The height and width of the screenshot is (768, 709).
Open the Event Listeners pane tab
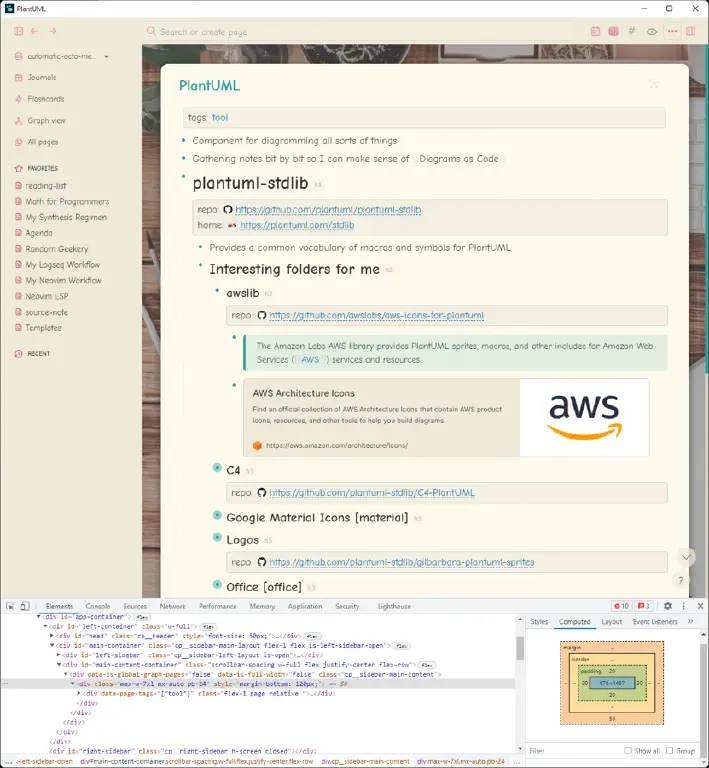(x=655, y=622)
